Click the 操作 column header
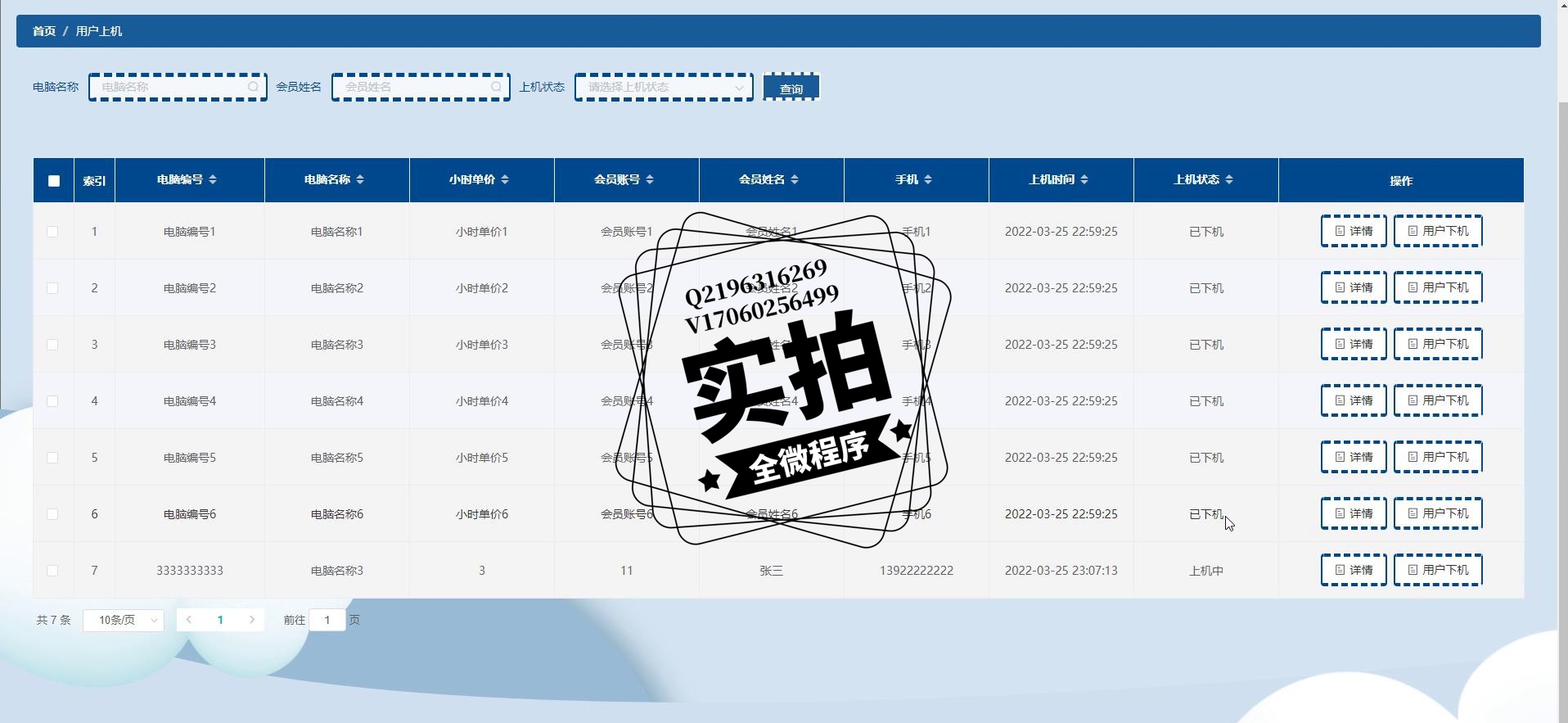 point(1401,181)
